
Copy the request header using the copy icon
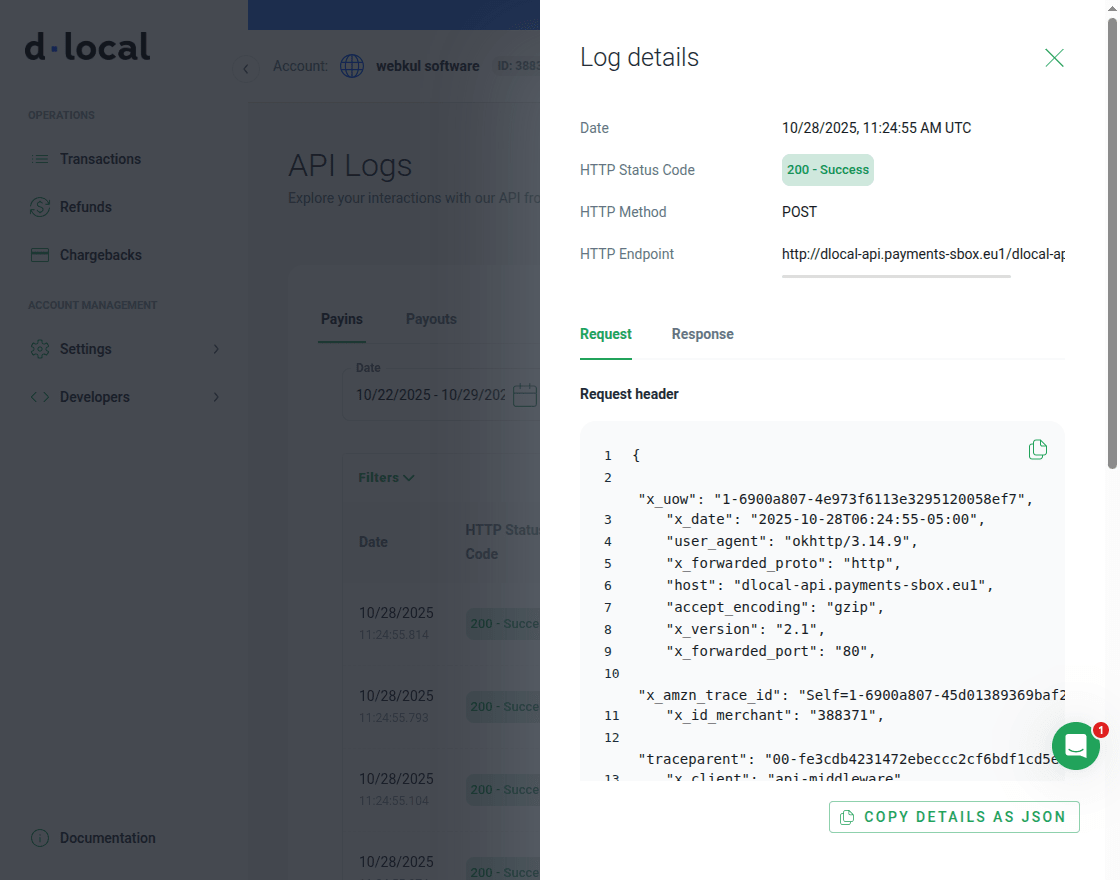[x=1037, y=449]
